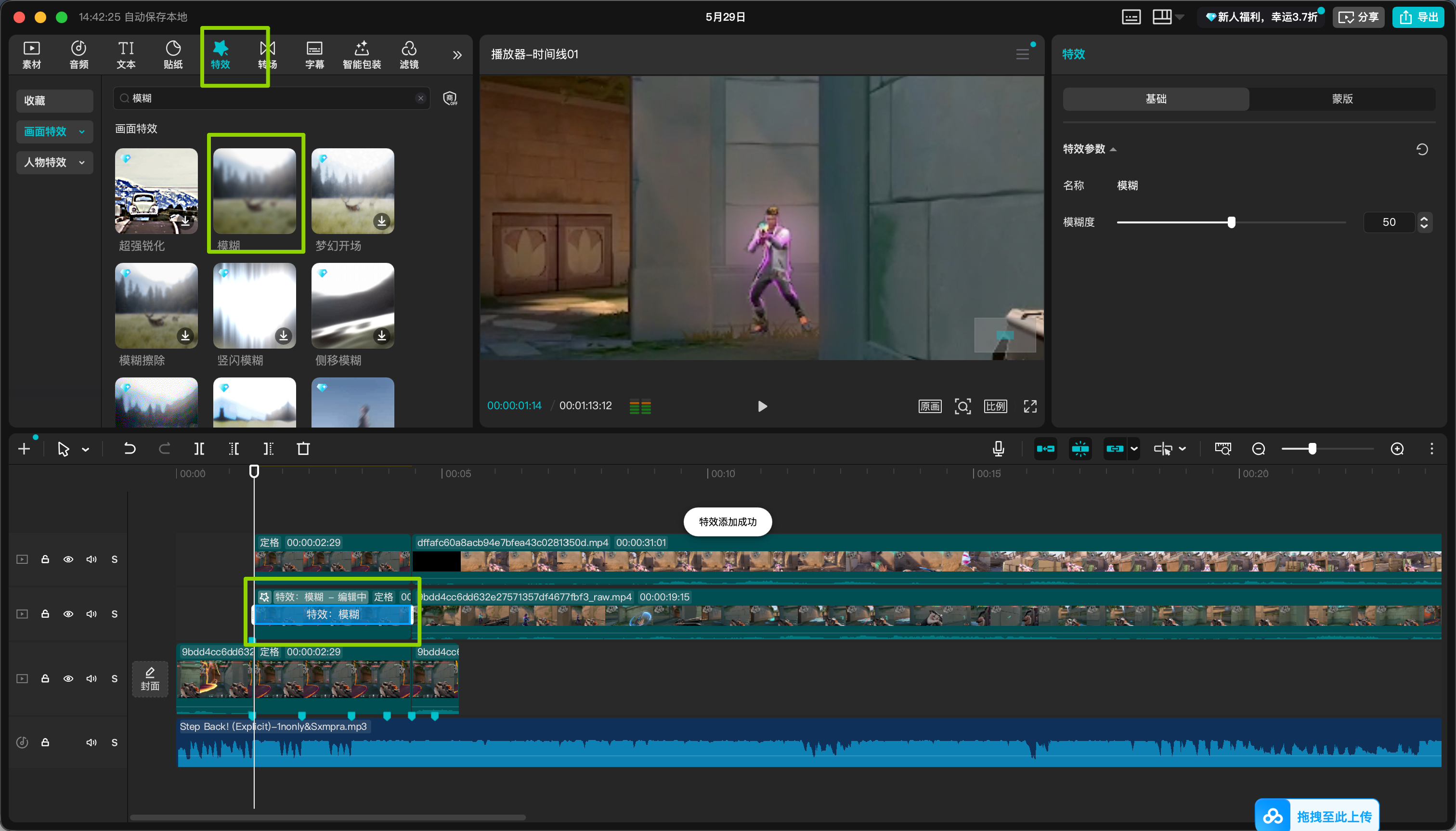This screenshot has height=831, width=1456.
Task: Download the 梦幻开场 effect
Action: click(382, 221)
